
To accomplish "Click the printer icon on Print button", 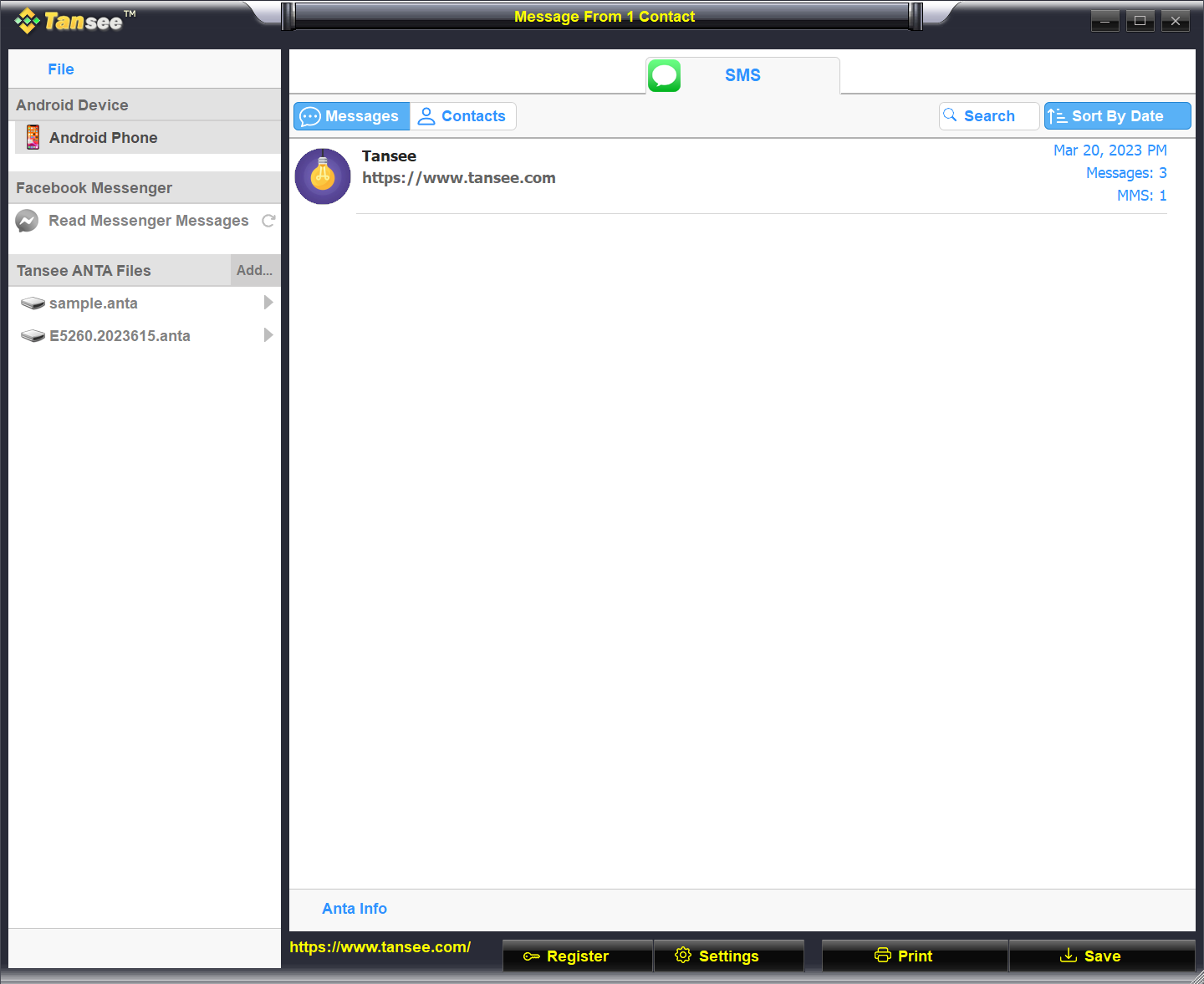I will click(883, 955).
